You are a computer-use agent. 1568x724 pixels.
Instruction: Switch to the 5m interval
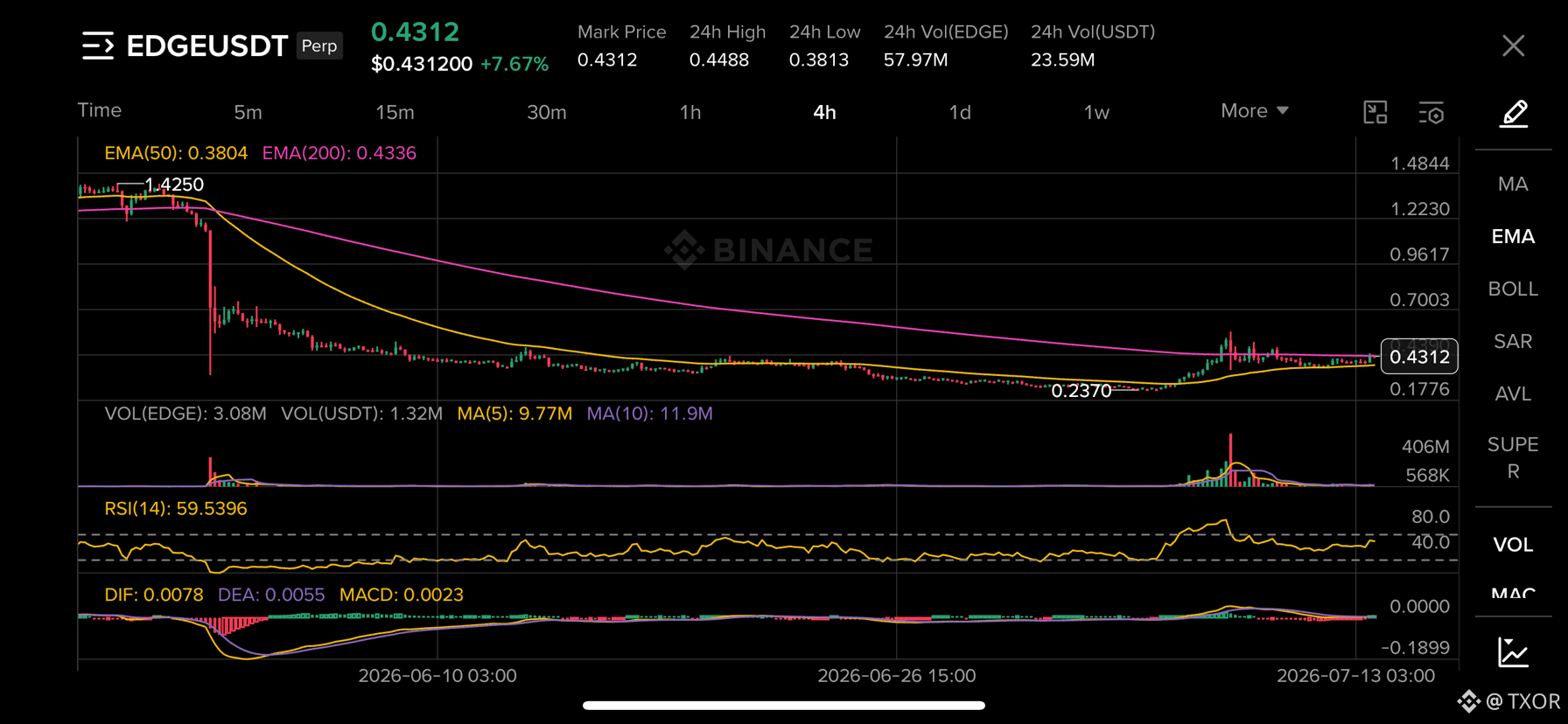[248, 112]
